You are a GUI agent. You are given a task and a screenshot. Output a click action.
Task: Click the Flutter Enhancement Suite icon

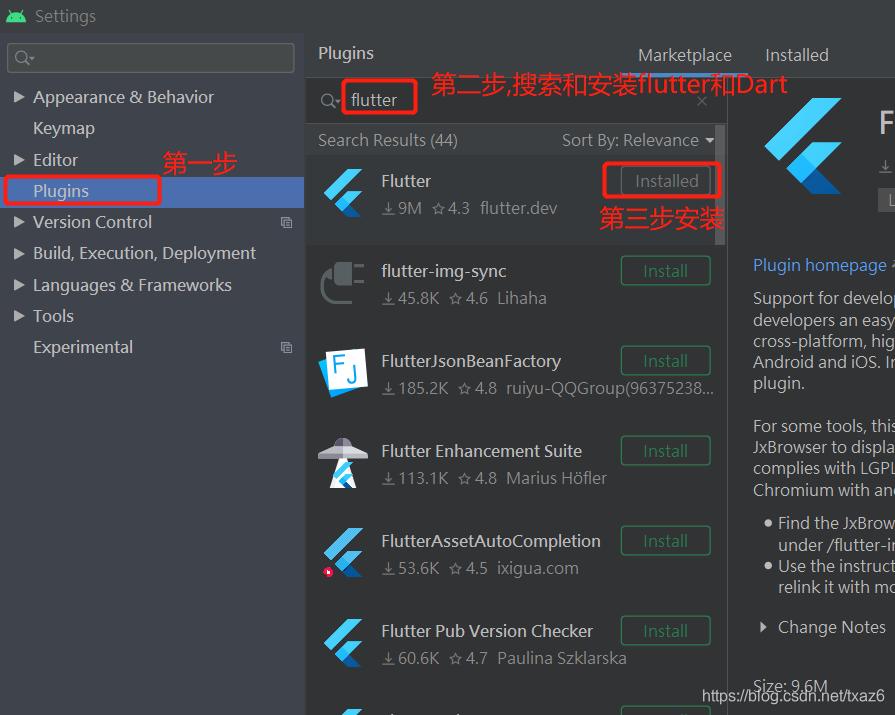[x=344, y=464]
